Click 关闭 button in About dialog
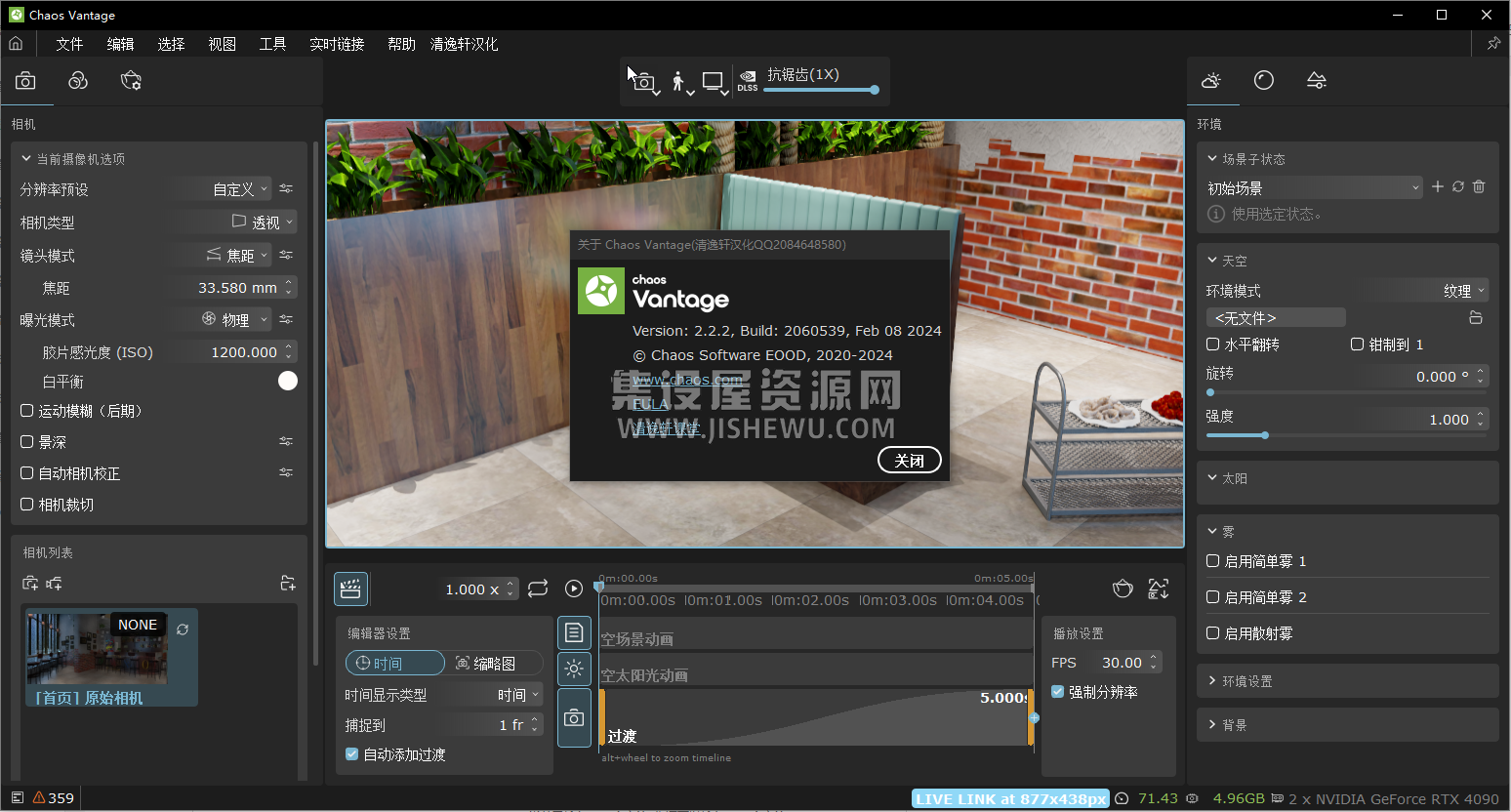The height and width of the screenshot is (812, 1511). coord(910,461)
